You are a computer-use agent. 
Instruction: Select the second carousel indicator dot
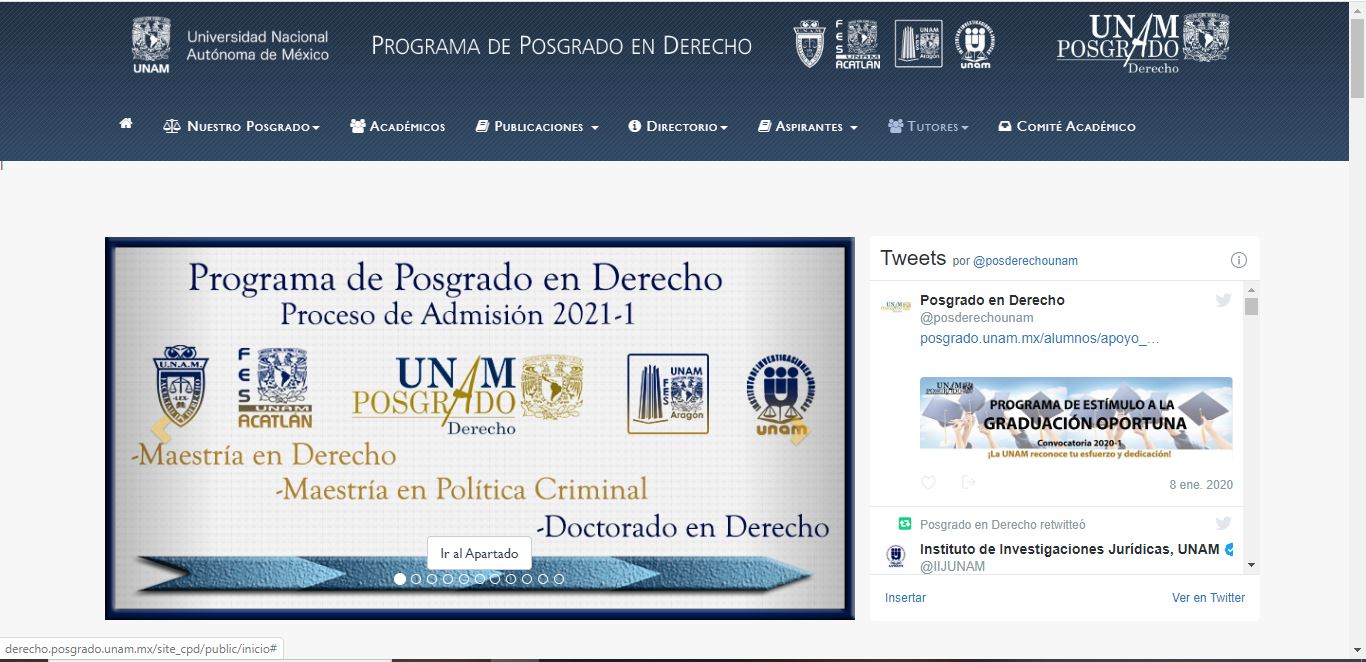click(x=416, y=579)
